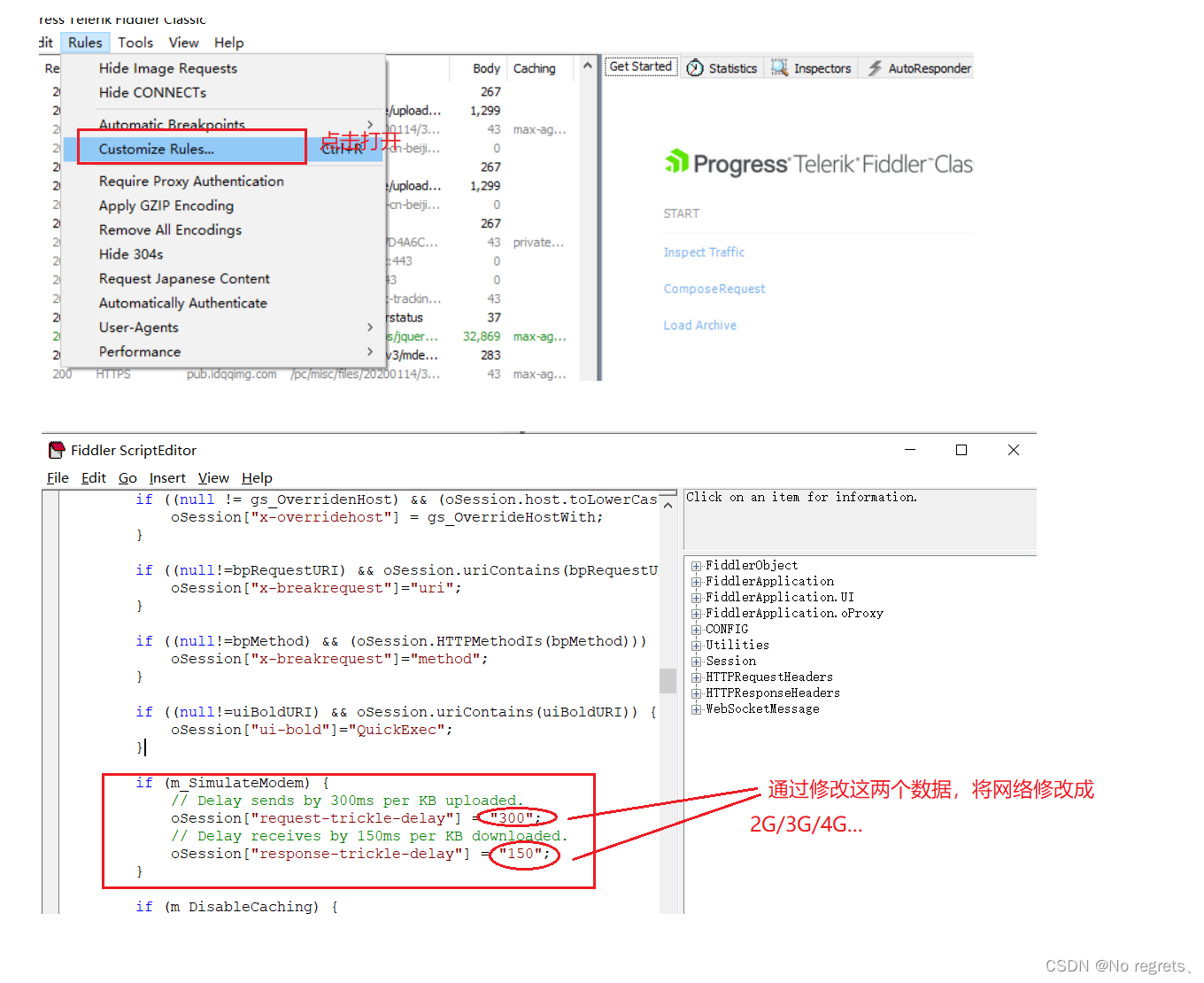Click script editor scroll-up arrow
The image size is (1204, 983).
coord(668,505)
